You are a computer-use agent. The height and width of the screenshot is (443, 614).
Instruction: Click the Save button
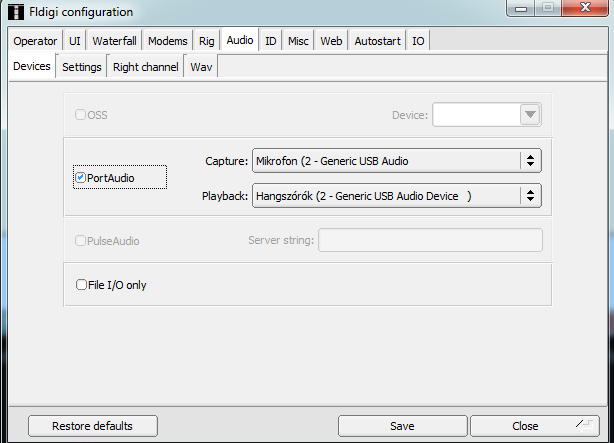tap(403, 426)
